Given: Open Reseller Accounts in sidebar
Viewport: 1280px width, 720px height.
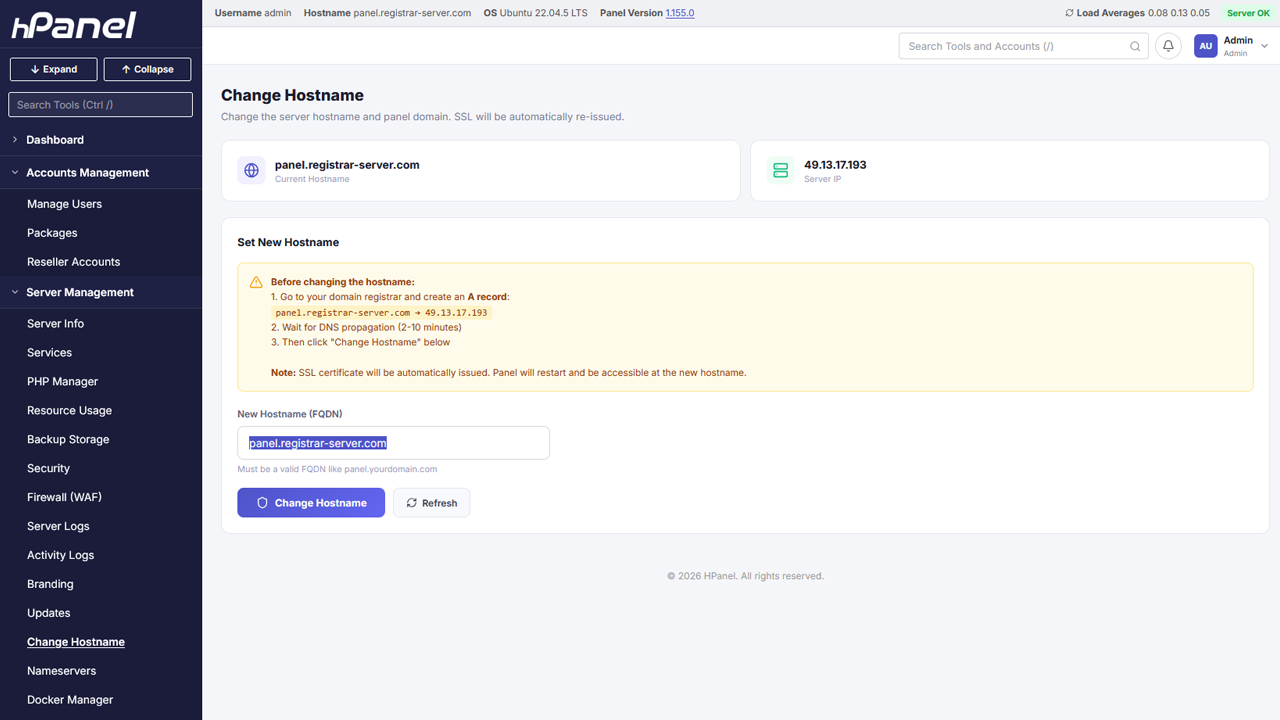Looking at the screenshot, I should pyautogui.click(x=73, y=262).
